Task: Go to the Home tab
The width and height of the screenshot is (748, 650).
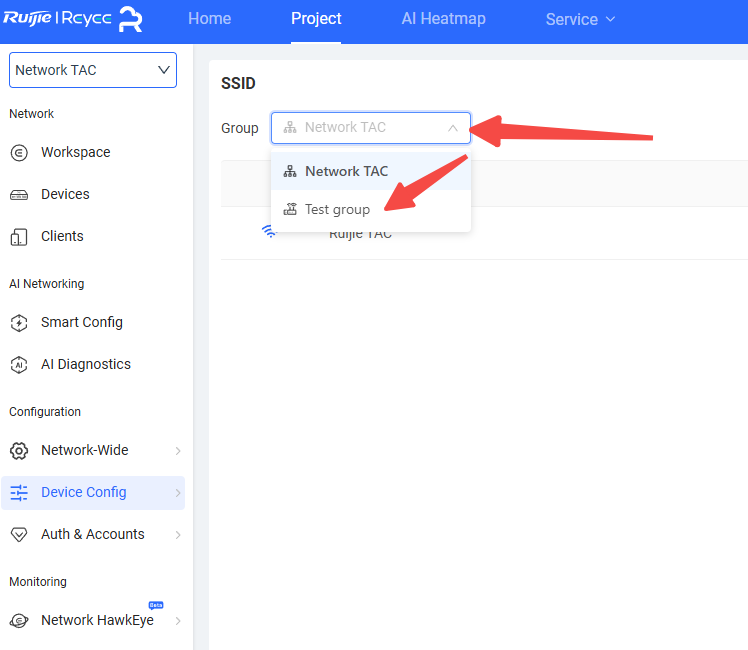Action: (x=209, y=19)
